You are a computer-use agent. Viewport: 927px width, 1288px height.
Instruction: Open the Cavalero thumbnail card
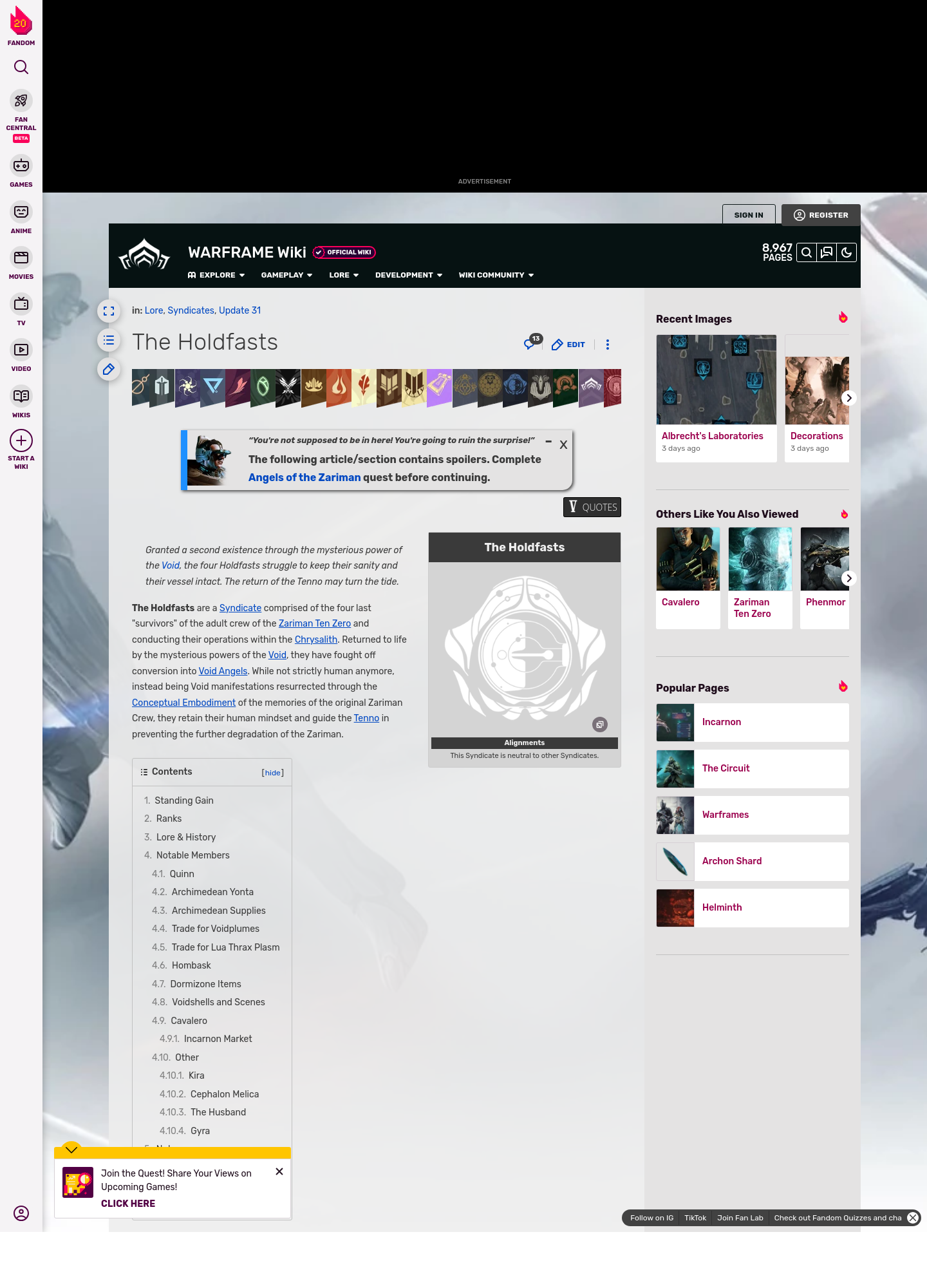click(x=688, y=578)
